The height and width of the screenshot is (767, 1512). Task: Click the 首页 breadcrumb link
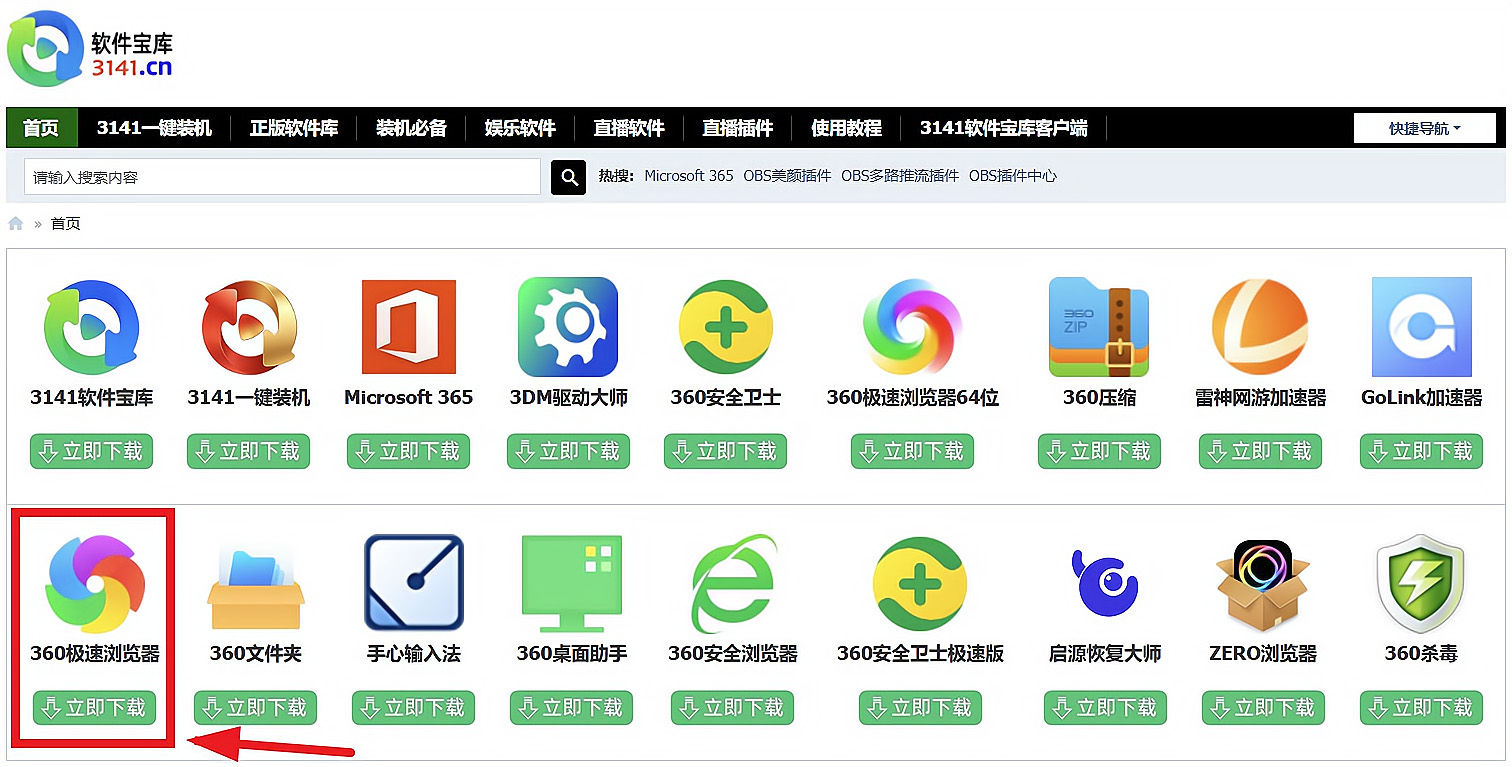coord(66,224)
